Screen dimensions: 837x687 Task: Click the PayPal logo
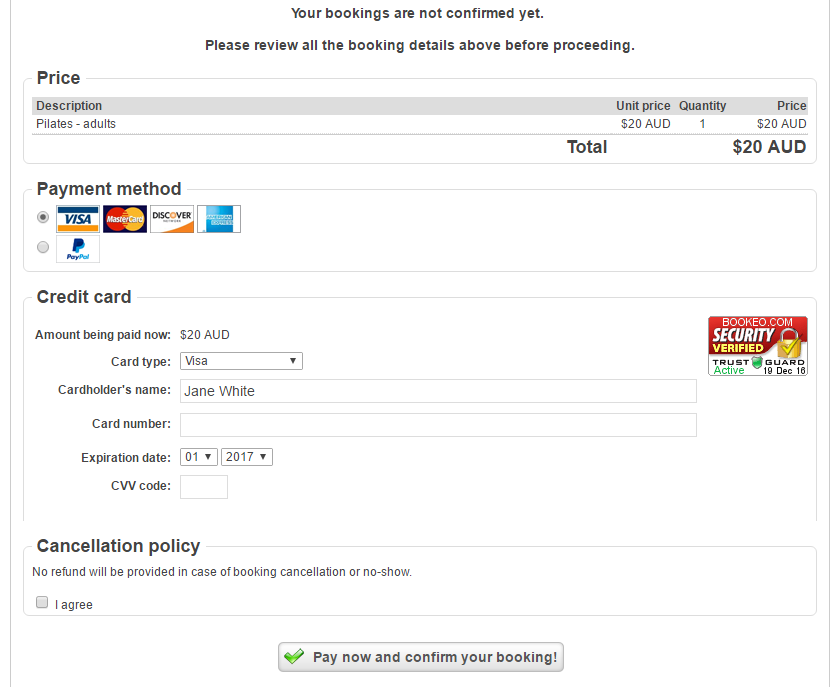(x=77, y=249)
